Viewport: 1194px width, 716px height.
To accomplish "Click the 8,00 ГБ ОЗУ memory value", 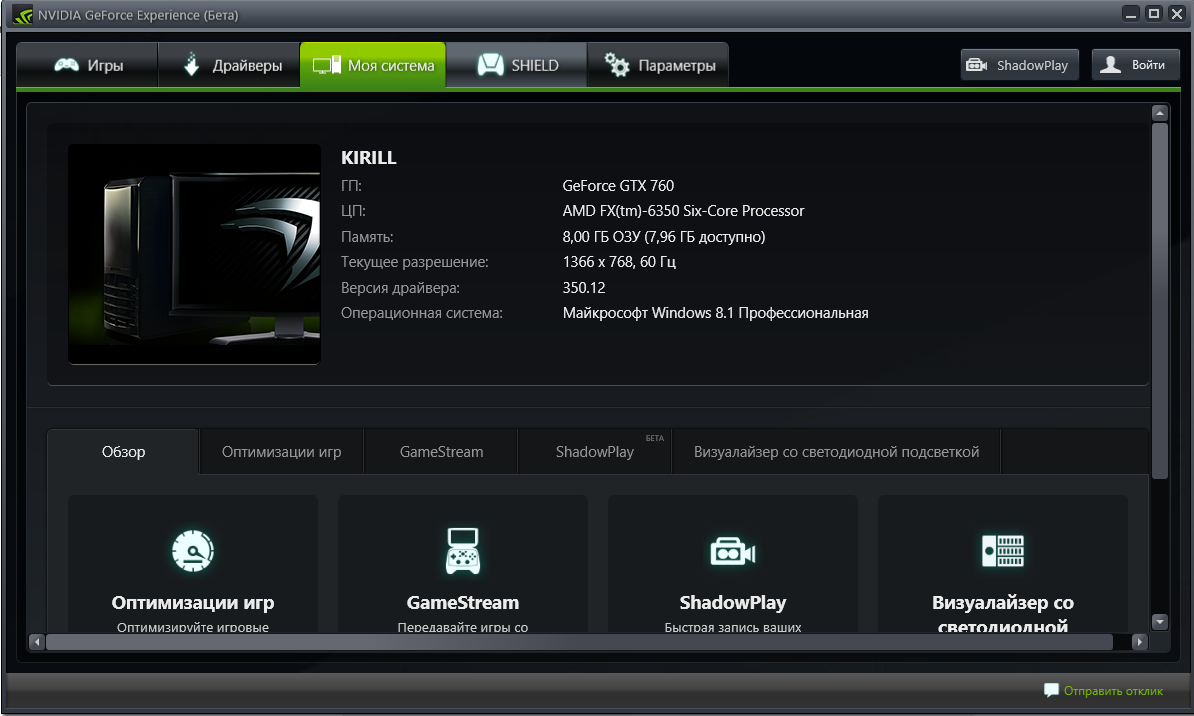I will pos(664,237).
